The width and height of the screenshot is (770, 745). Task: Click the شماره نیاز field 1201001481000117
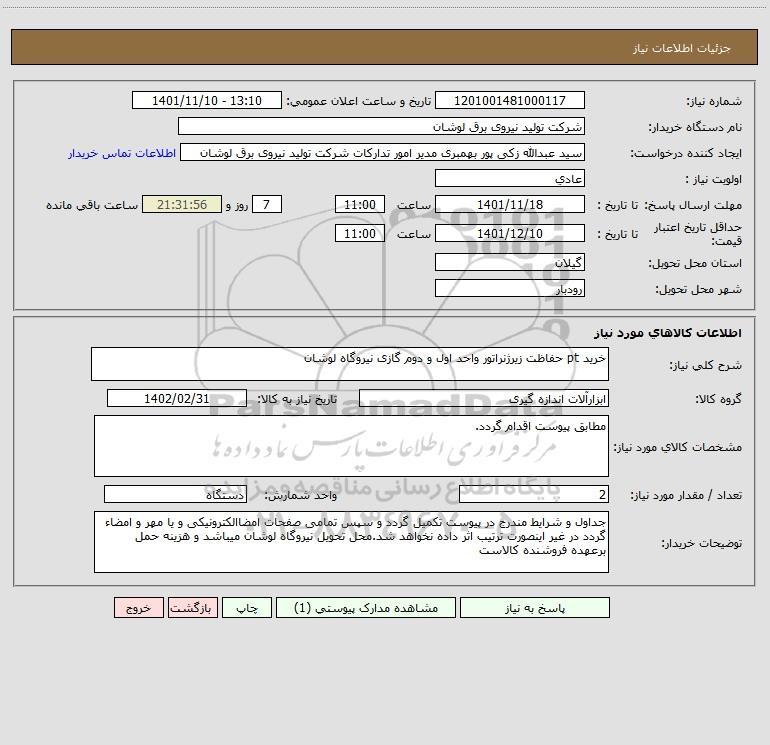(x=510, y=100)
